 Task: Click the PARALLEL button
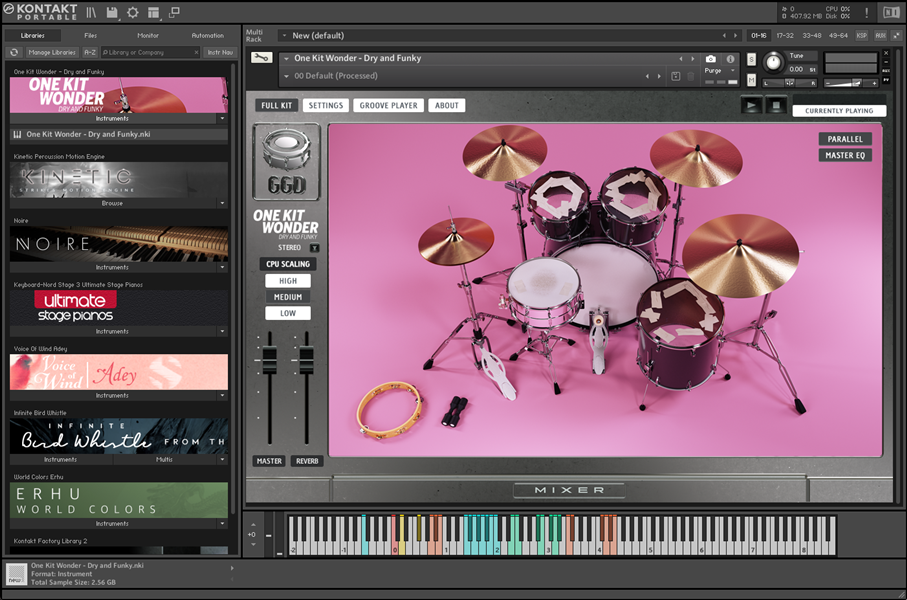(845, 139)
